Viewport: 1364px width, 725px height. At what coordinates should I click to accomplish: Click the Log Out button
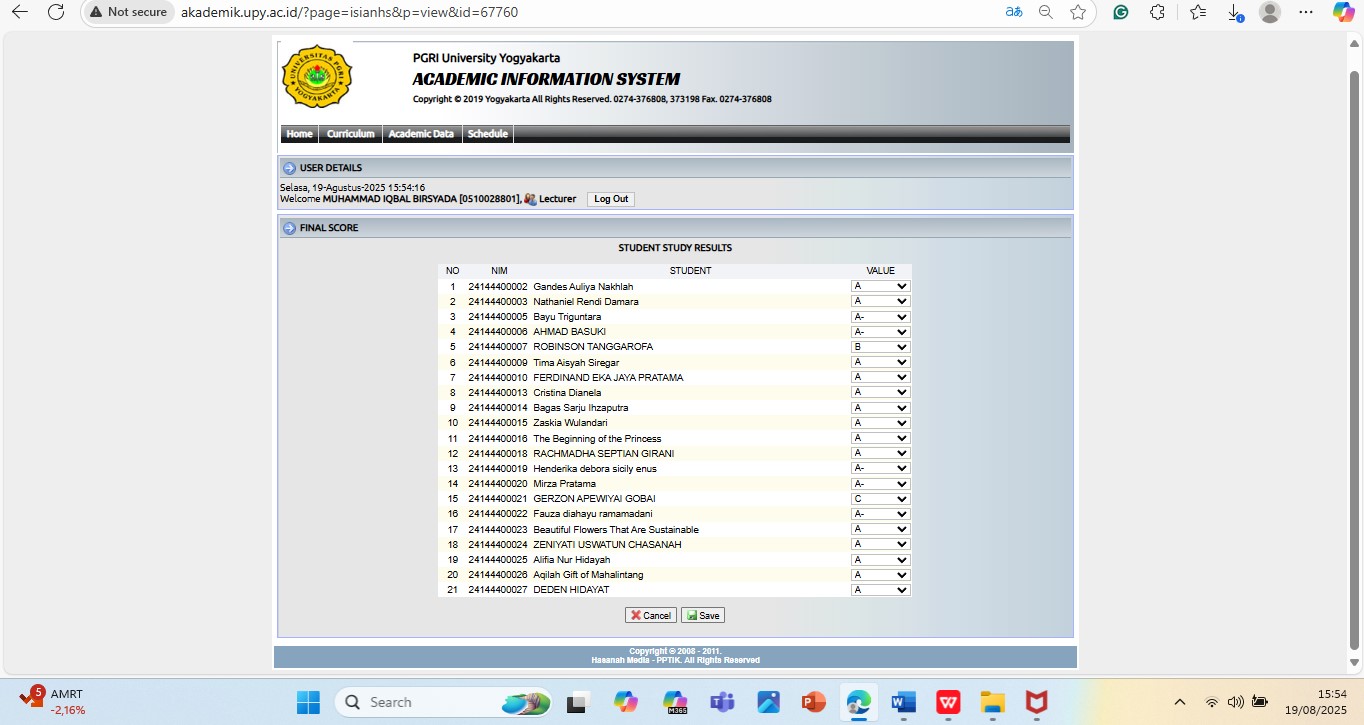(x=611, y=199)
